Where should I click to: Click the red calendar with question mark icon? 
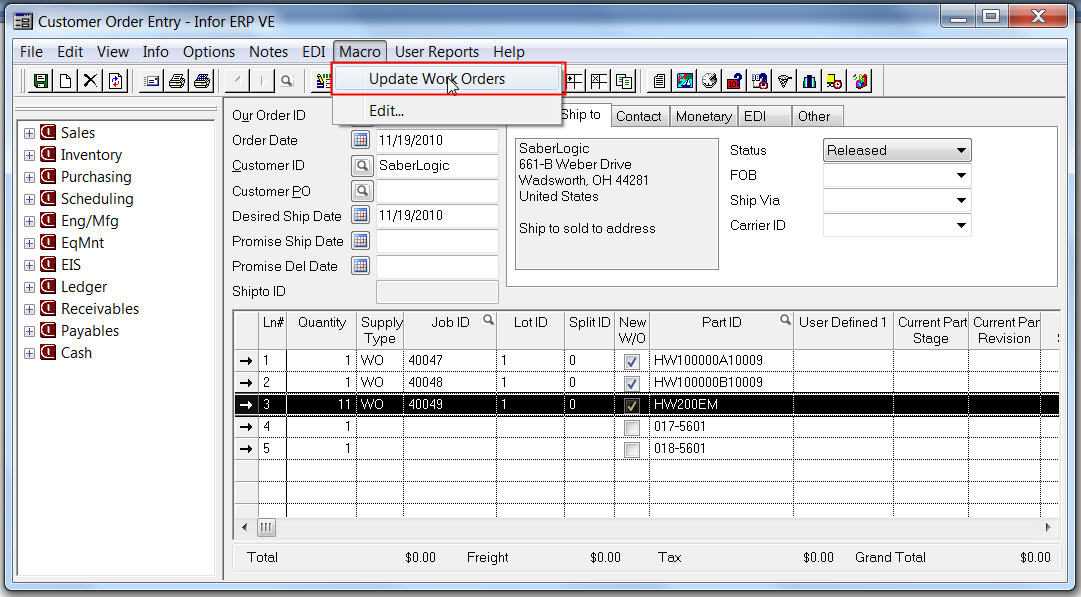click(734, 81)
